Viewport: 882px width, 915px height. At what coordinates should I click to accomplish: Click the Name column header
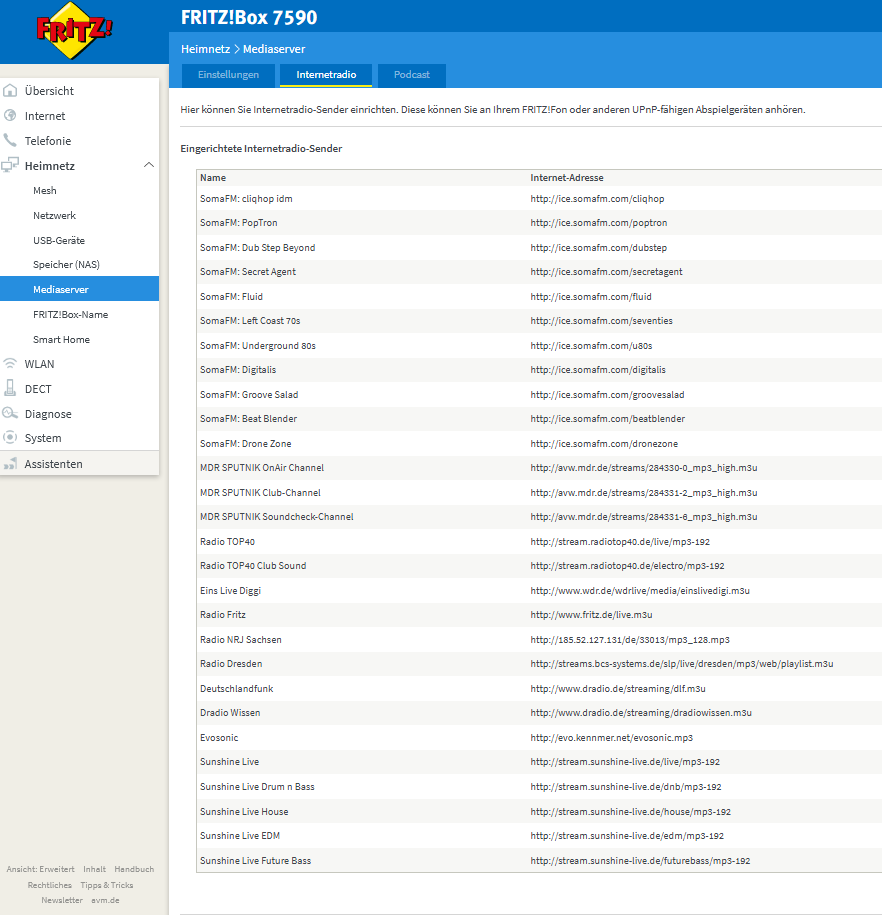click(213, 177)
